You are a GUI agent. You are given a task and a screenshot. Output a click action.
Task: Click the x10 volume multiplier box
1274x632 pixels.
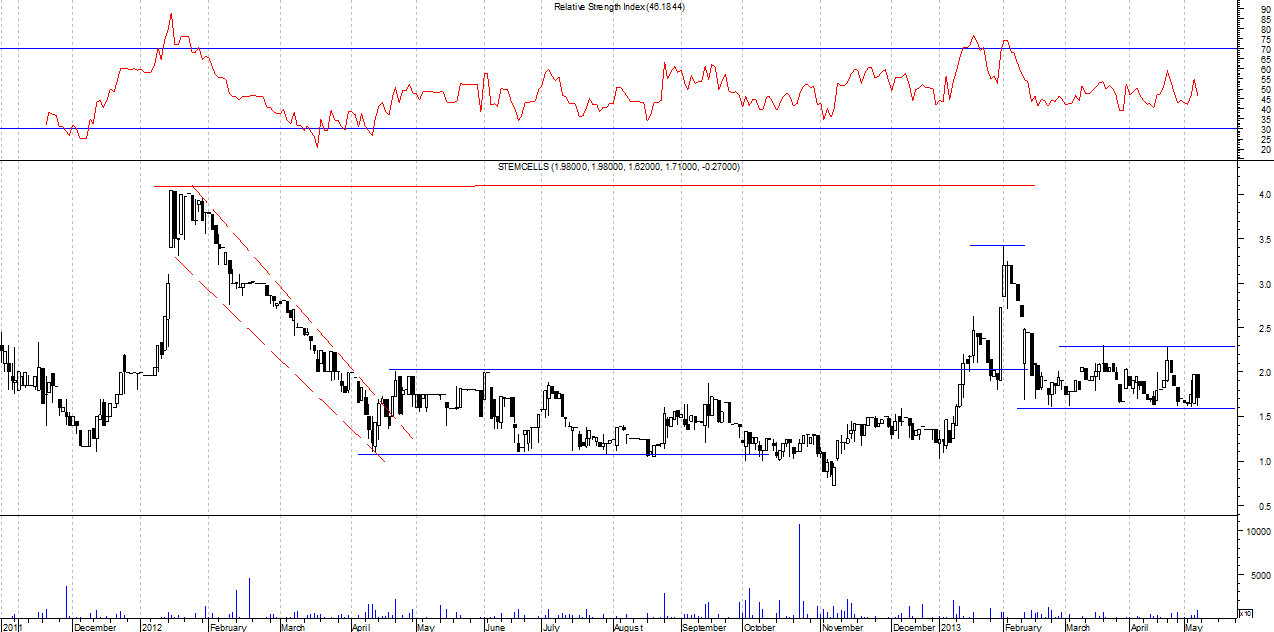point(1245,612)
